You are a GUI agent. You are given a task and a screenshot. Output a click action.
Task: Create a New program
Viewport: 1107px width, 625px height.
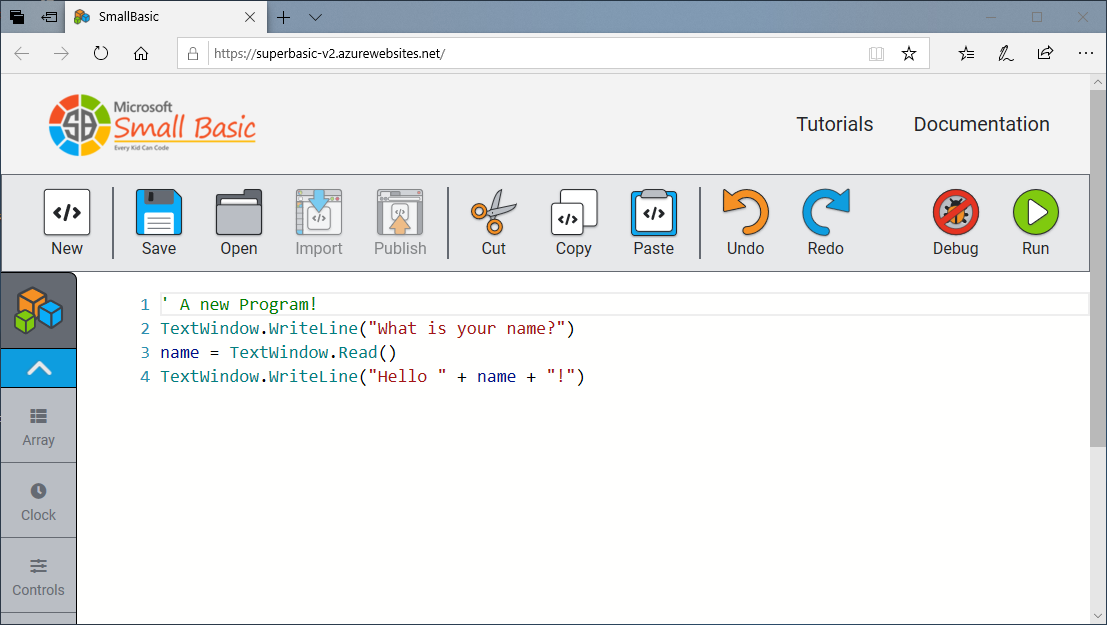tap(67, 222)
